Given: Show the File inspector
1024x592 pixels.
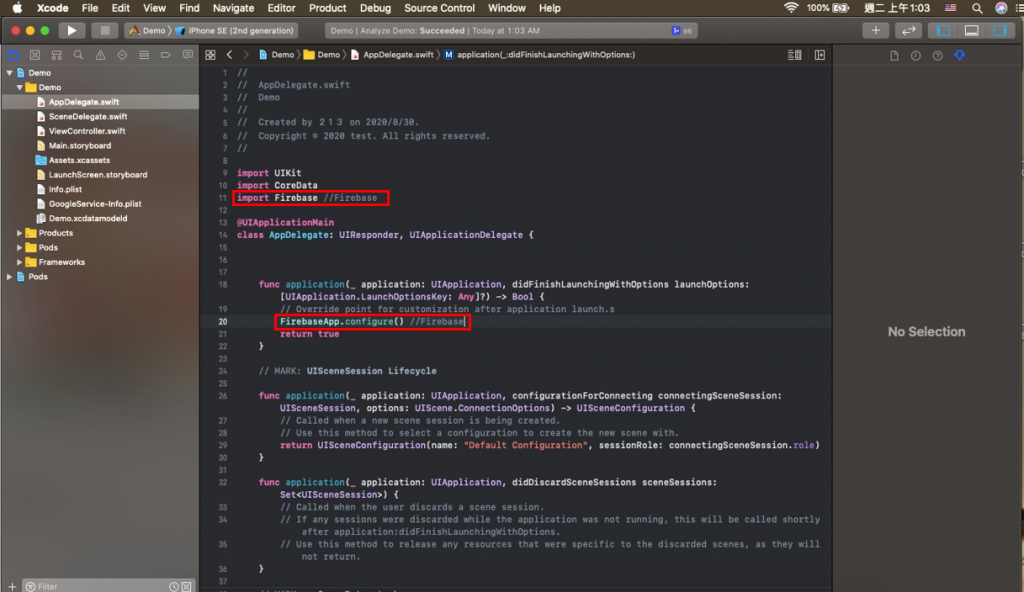Looking at the screenshot, I should (x=894, y=56).
